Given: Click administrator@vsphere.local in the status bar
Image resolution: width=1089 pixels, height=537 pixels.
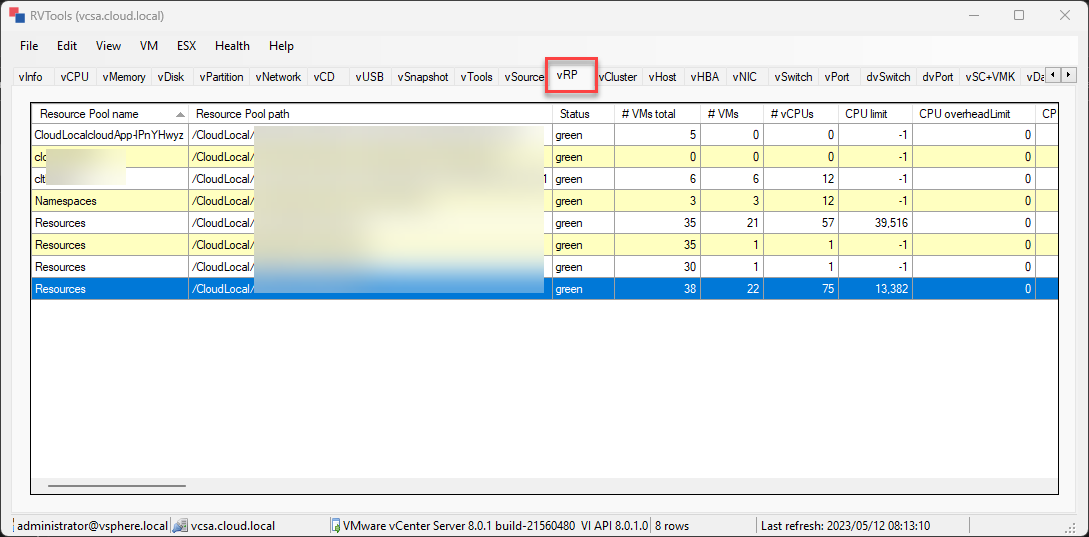Looking at the screenshot, I should click(x=92, y=526).
